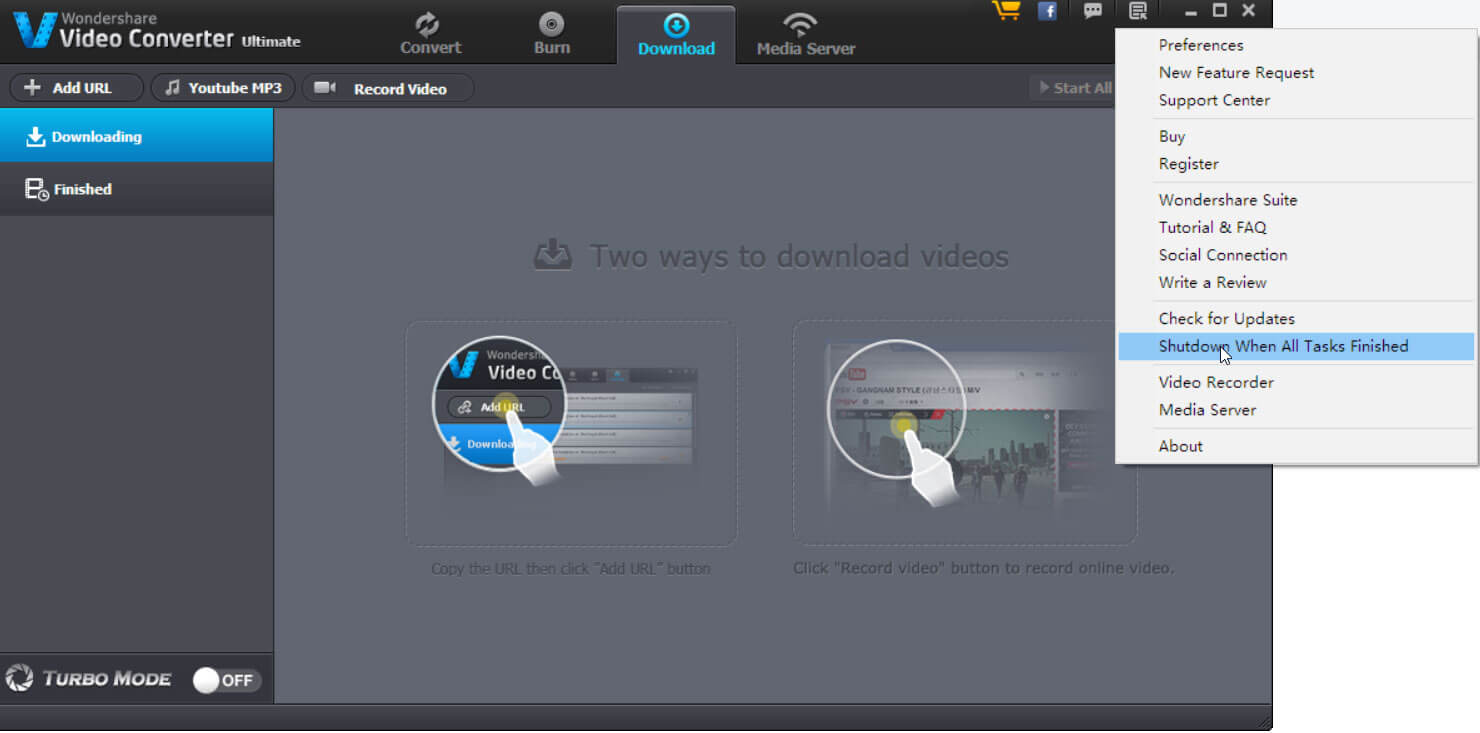Screen dimensions: 1480x733
Task: Click the Turbo Mode swirl icon
Action: coord(19,679)
